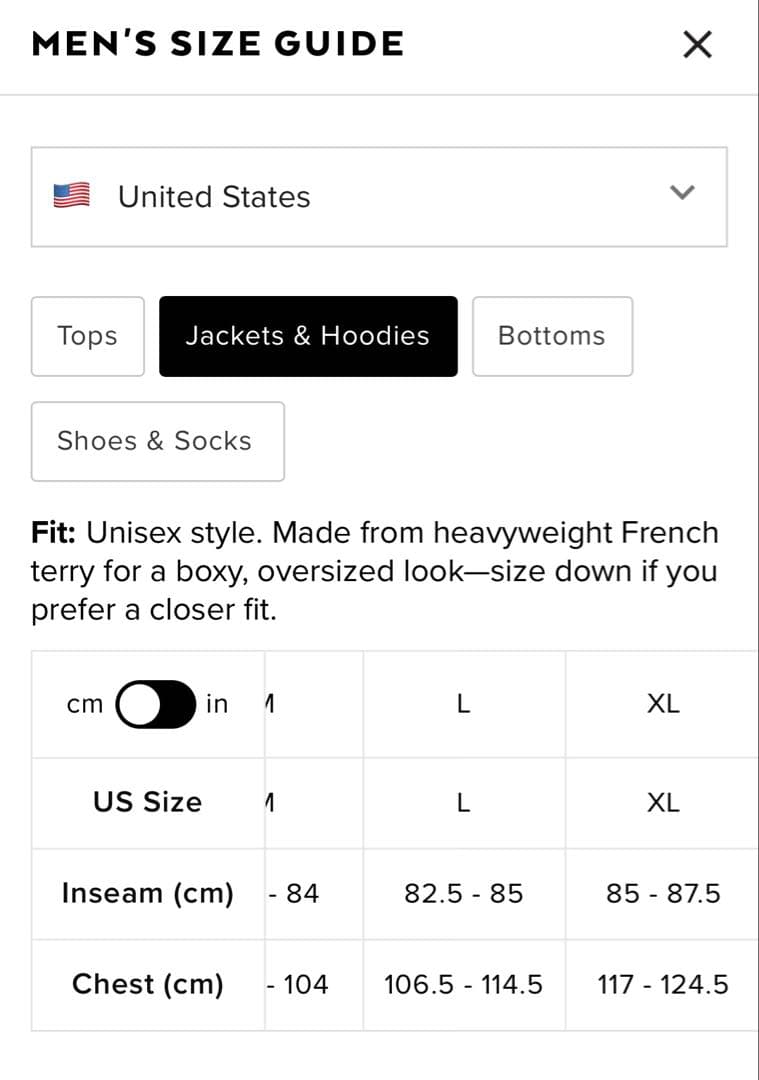Expand the country dropdown chevron
The image size is (759, 1080).
pyautogui.click(x=682, y=193)
